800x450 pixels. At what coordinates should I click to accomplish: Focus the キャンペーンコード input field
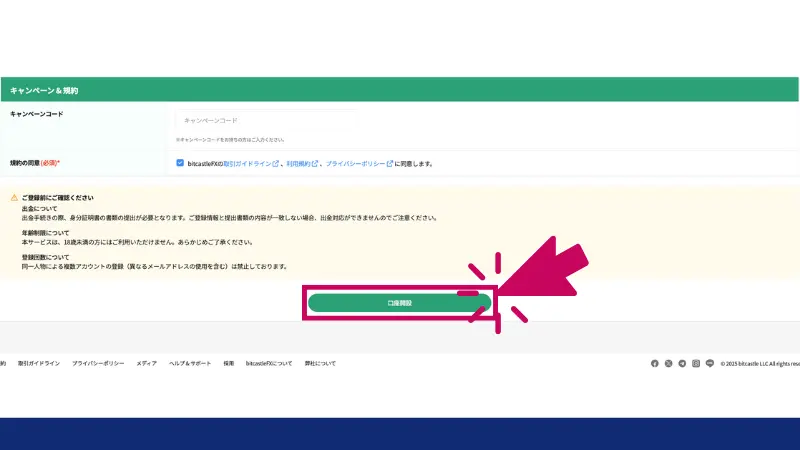266,120
